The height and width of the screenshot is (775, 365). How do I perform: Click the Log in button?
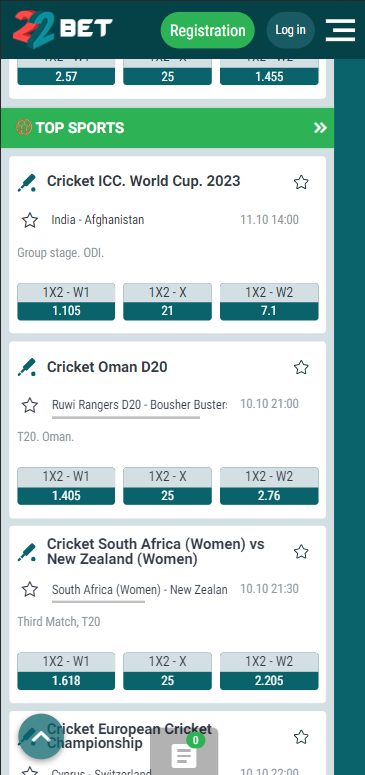point(290,30)
